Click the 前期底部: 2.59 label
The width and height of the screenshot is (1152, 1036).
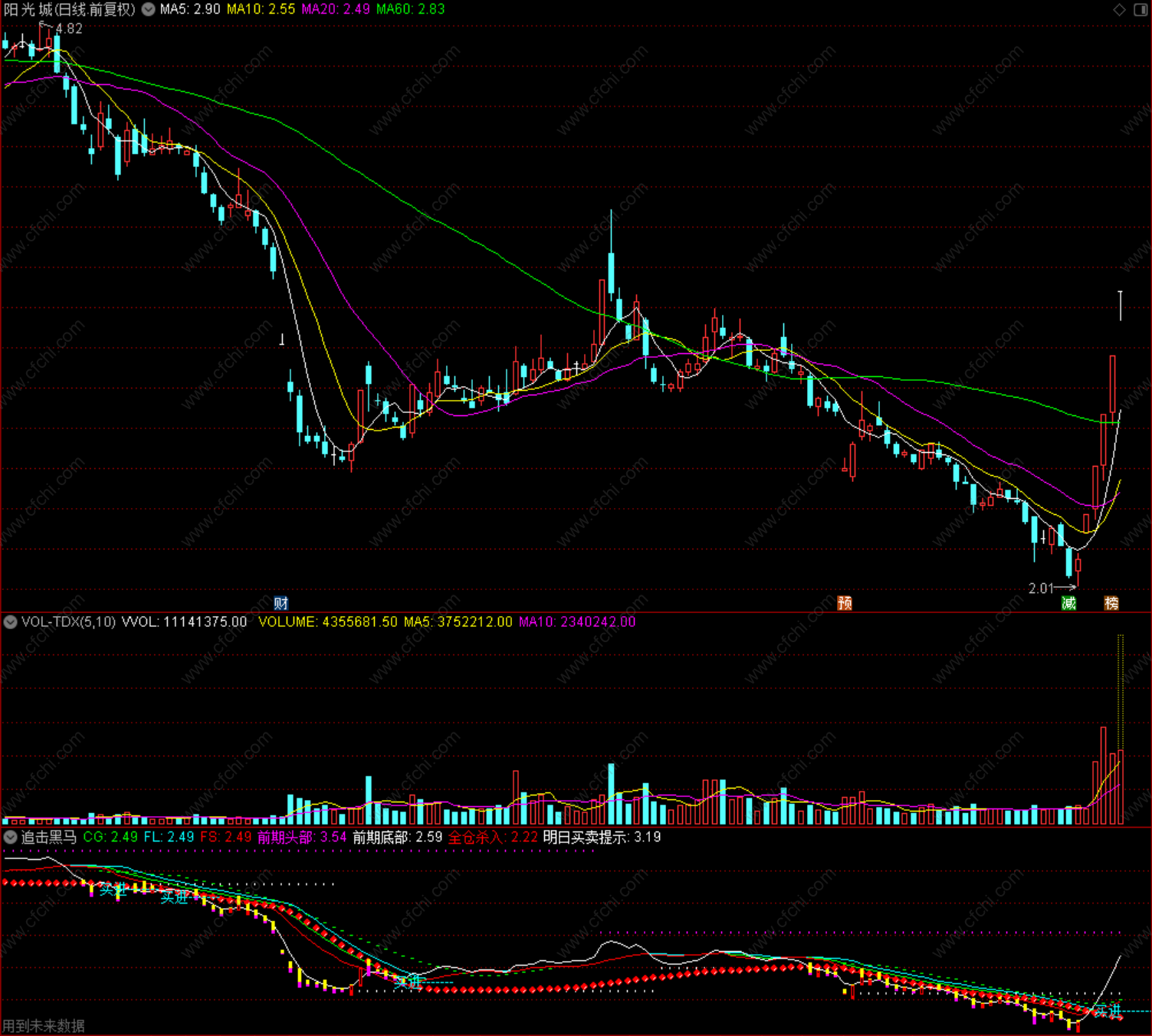(x=398, y=837)
